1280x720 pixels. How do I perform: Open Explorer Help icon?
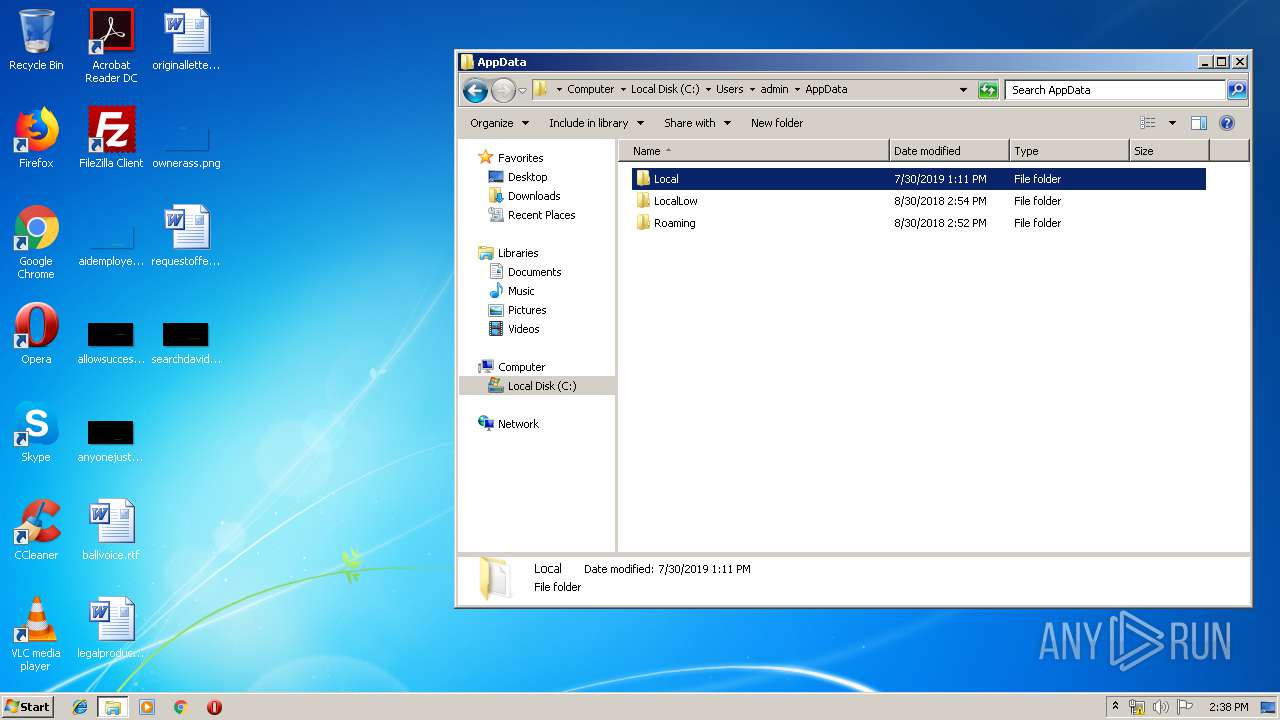pos(1227,123)
